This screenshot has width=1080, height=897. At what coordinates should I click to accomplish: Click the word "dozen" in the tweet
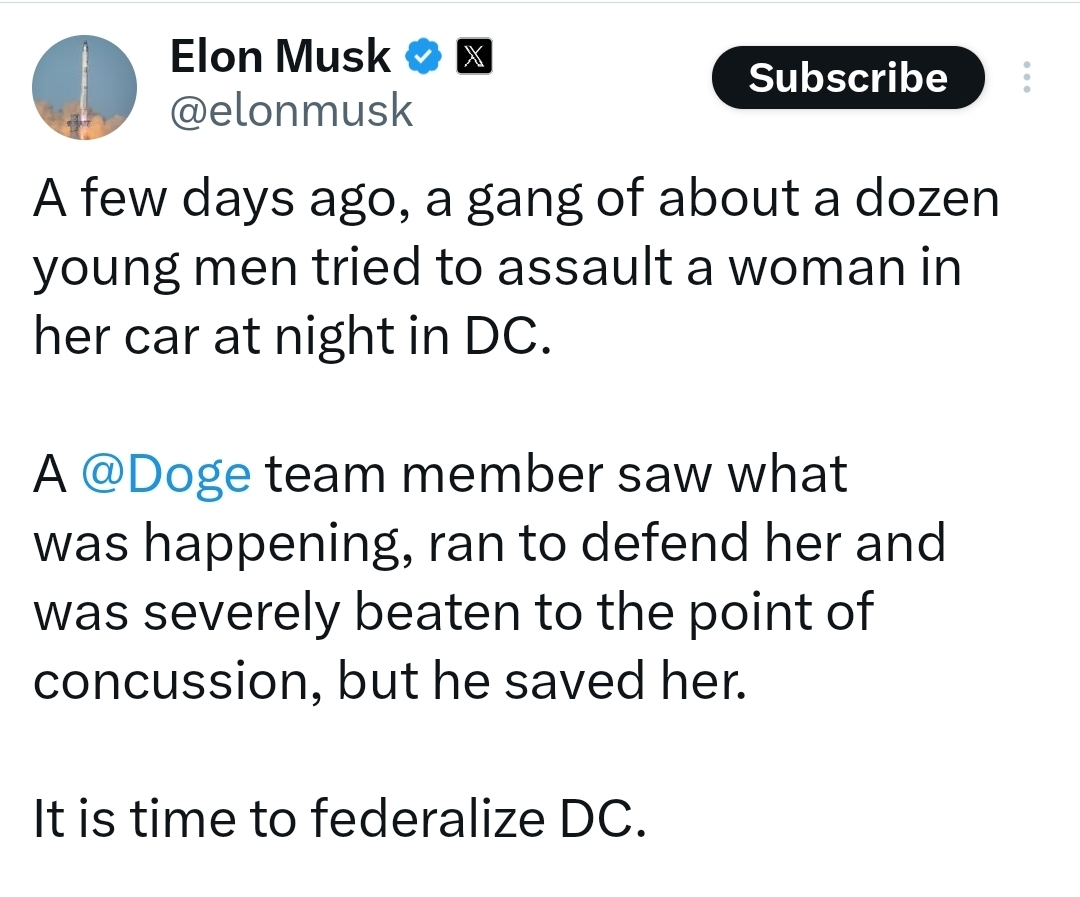pyautogui.click(x=927, y=198)
